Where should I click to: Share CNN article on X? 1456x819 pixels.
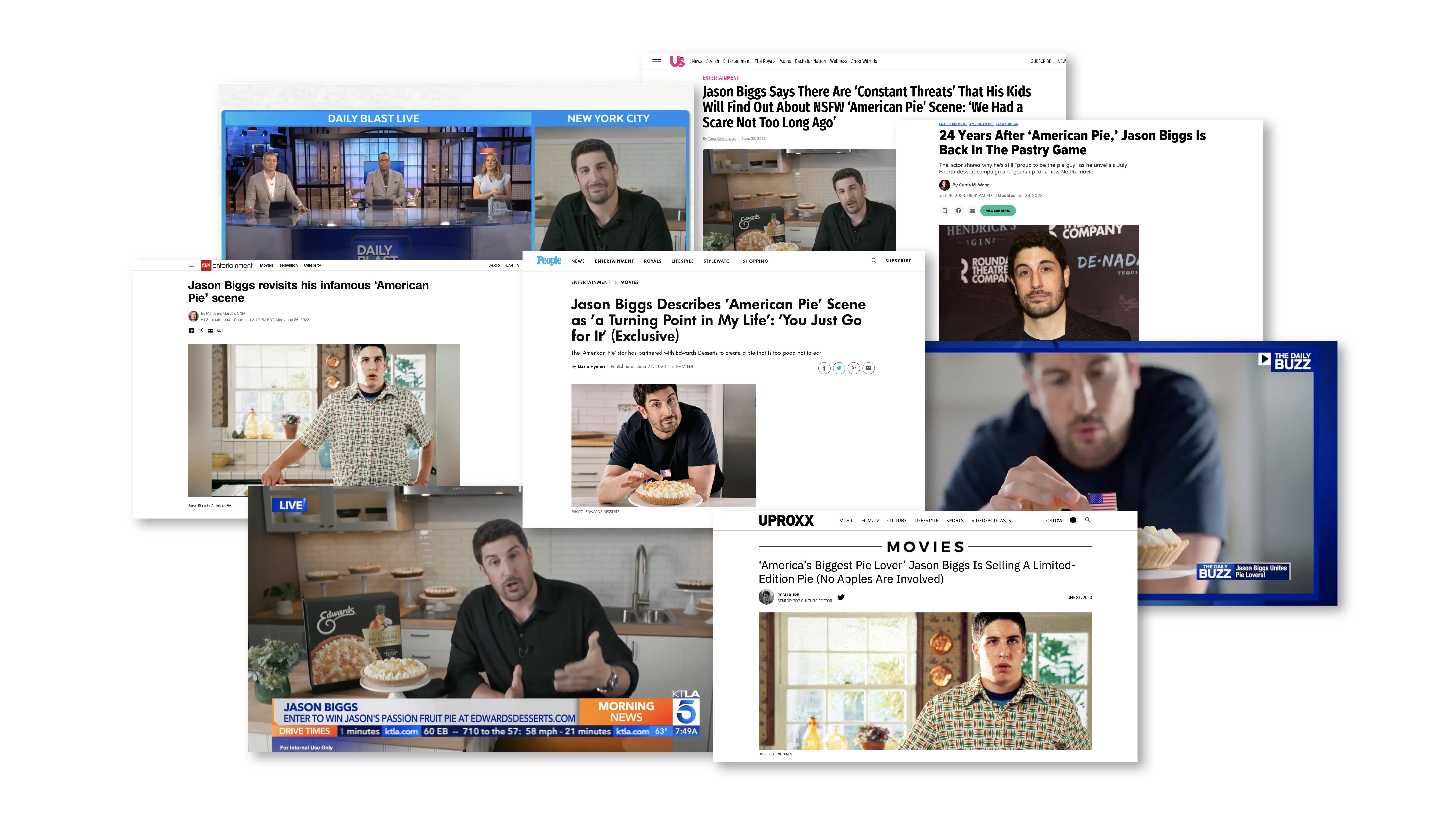pos(201,331)
